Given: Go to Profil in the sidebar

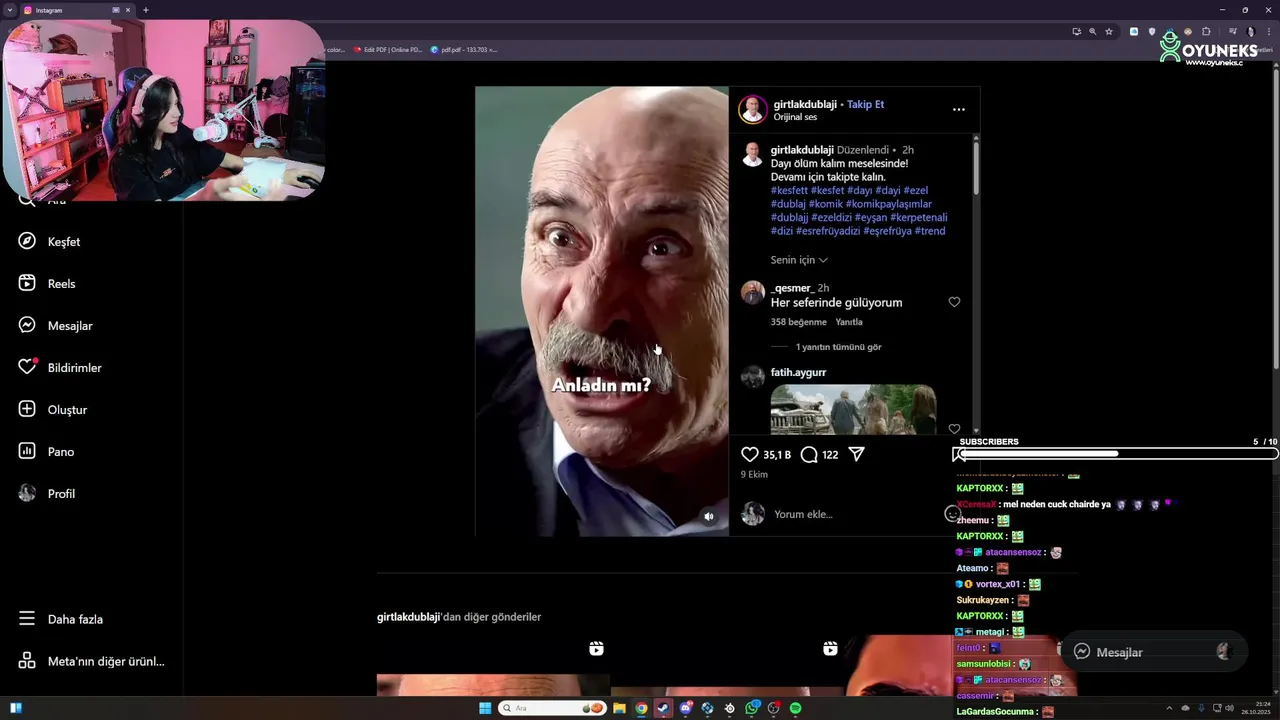Looking at the screenshot, I should pyautogui.click(x=47, y=494).
